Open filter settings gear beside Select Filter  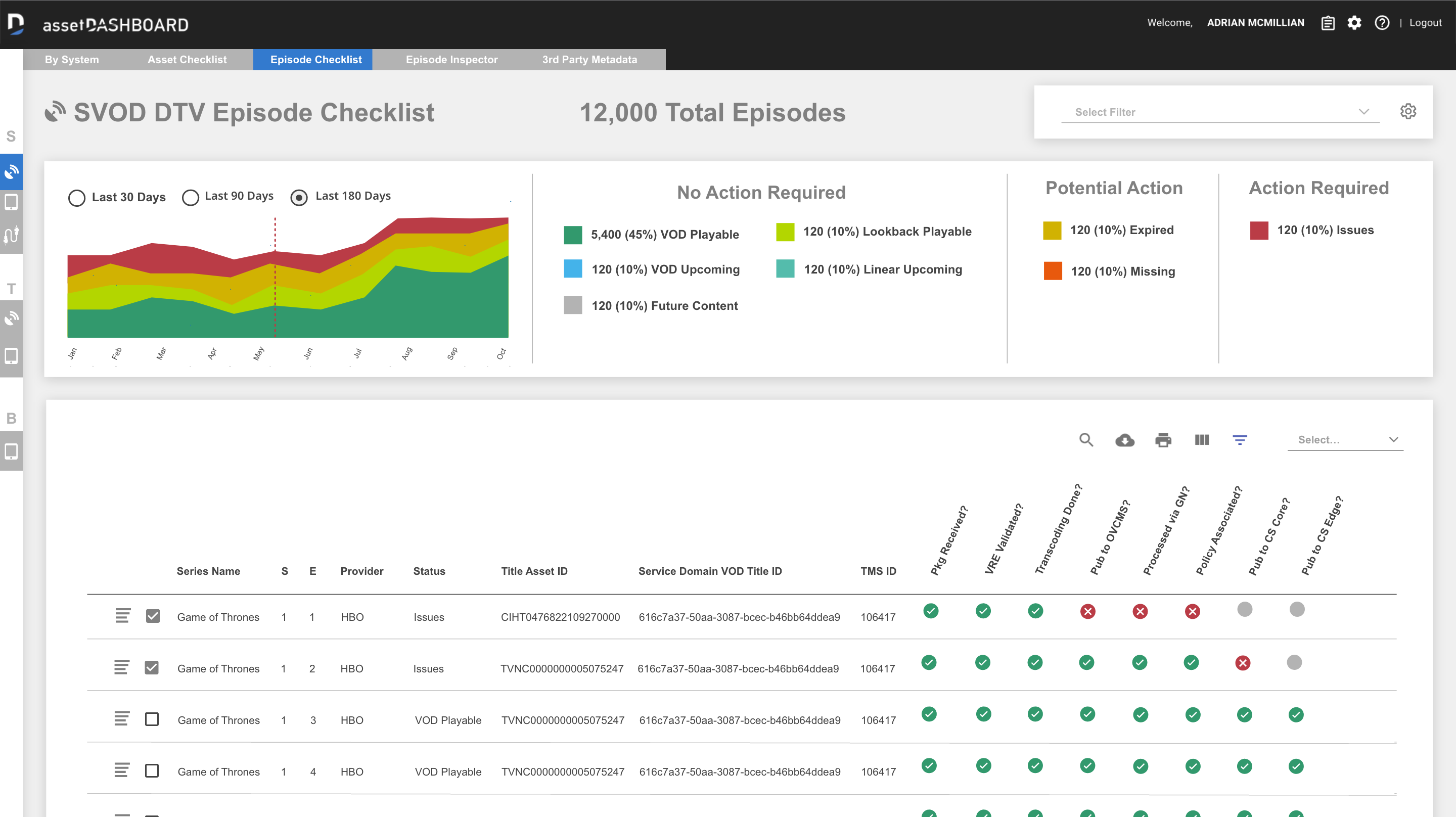[x=1407, y=111]
